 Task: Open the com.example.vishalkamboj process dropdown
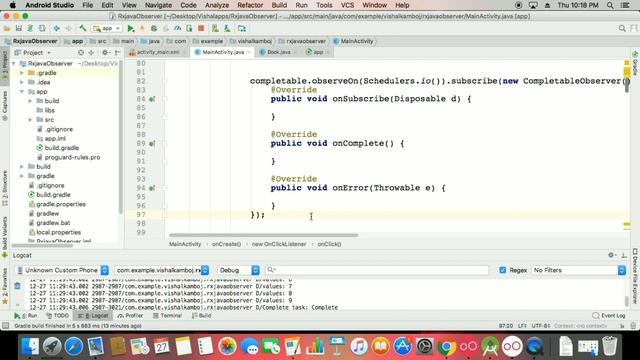tap(162, 270)
